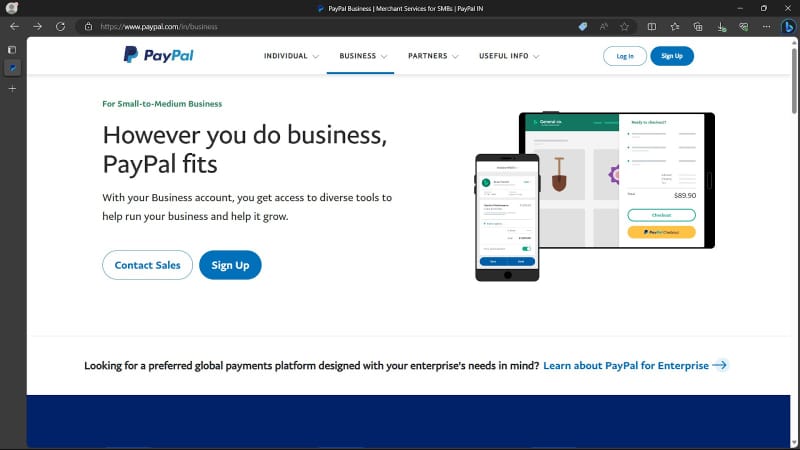Screen dimensions: 800x450
Task: Open Learn about PayPal for Enterprise link
Action: [x=626, y=365]
